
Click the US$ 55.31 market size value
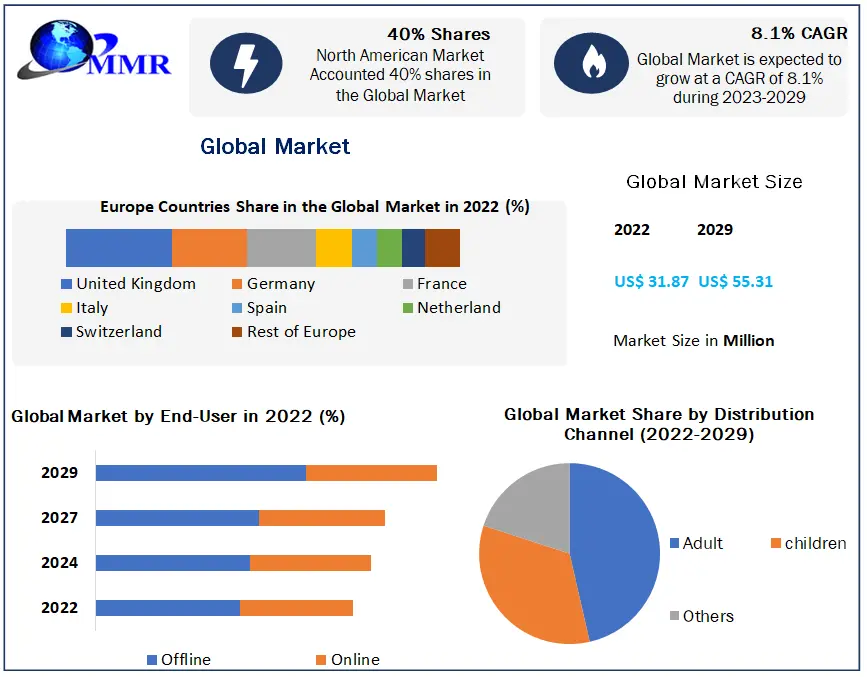point(735,282)
